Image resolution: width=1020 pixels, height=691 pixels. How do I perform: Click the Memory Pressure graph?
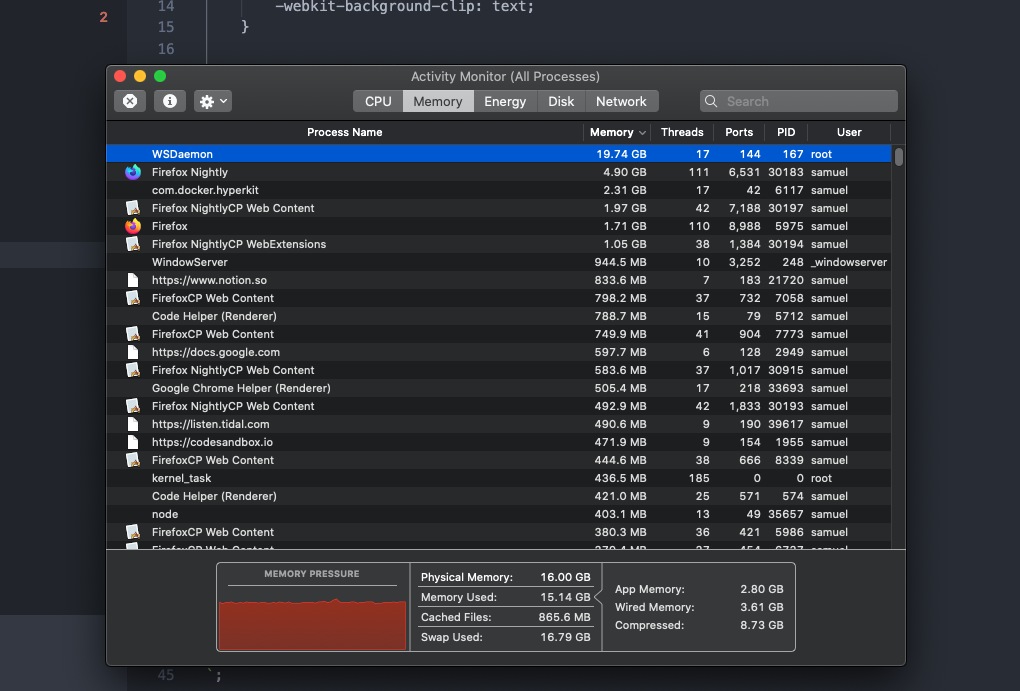tap(312, 623)
